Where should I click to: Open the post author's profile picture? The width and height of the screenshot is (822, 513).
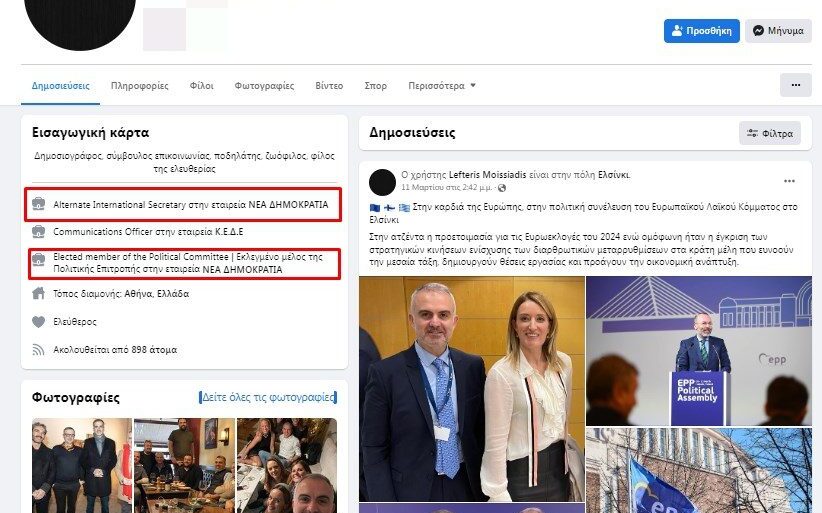point(382,182)
